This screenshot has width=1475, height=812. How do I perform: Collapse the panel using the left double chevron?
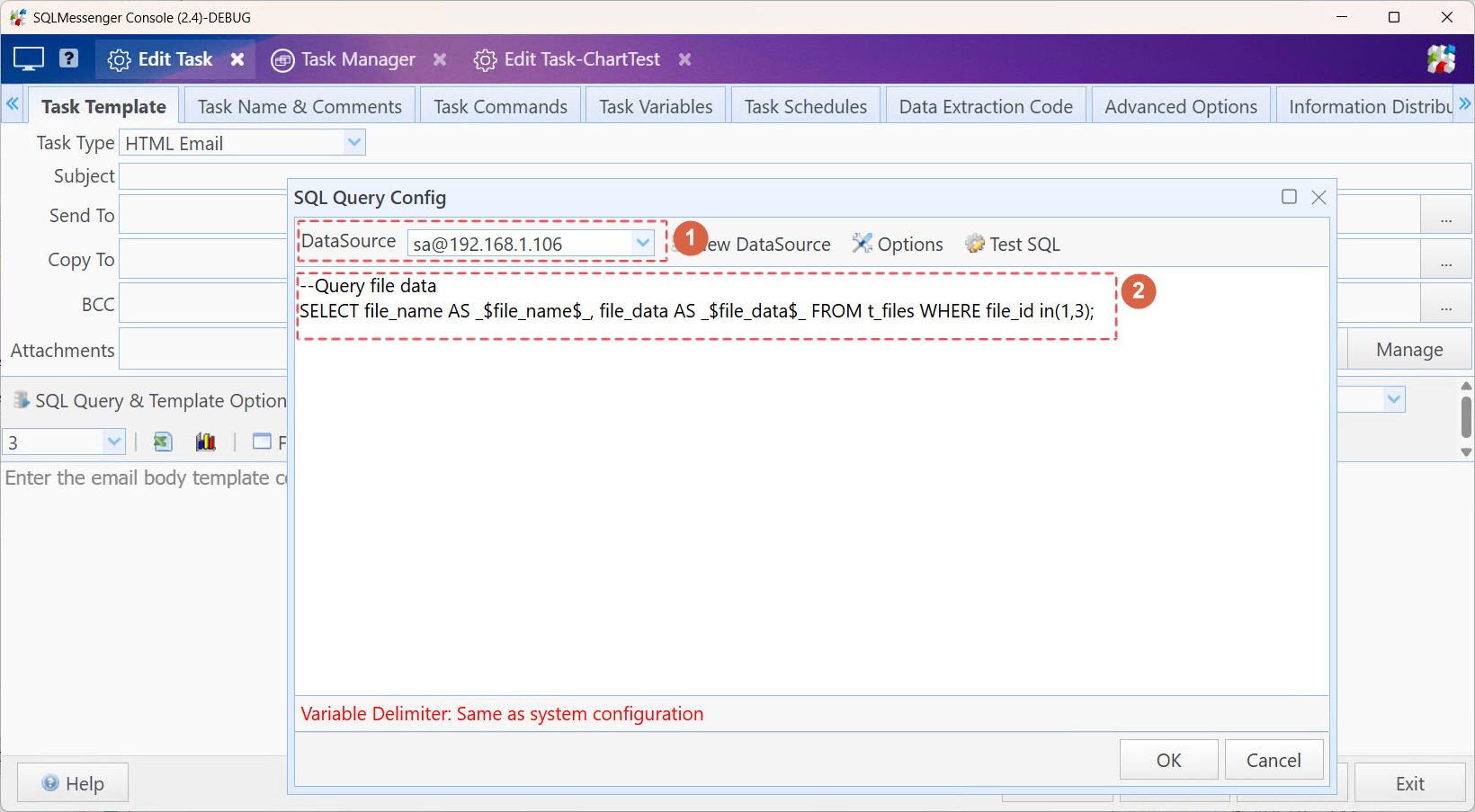(x=13, y=103)
